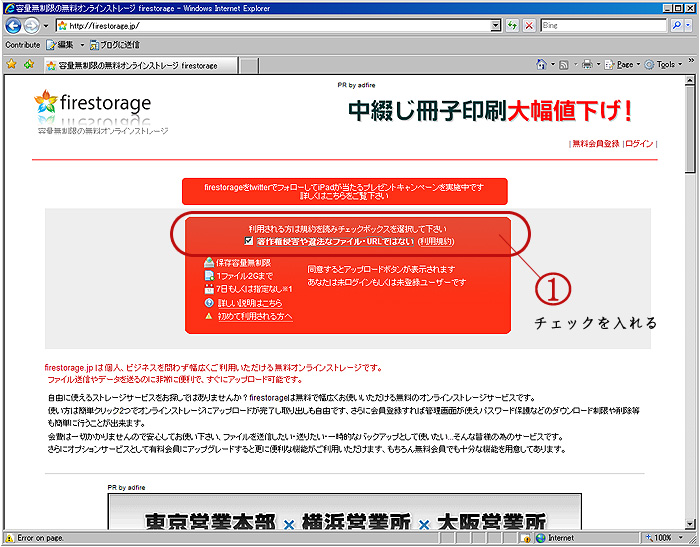
Task: Click the warning icon beside 初めて利用される方へ
Action: click(x=208, y=316)
